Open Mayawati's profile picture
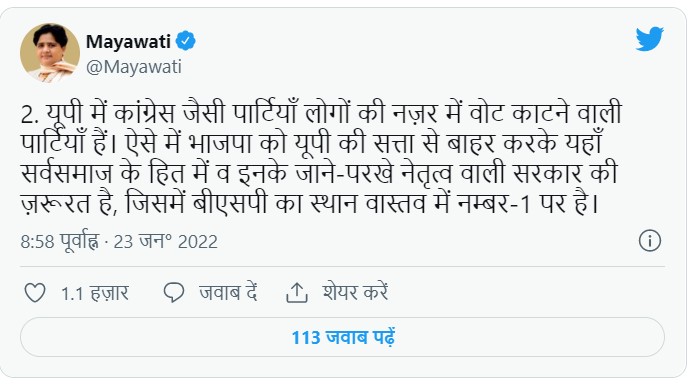The height and width of the screenshot is (390, 697). click(x=50, y=53)
